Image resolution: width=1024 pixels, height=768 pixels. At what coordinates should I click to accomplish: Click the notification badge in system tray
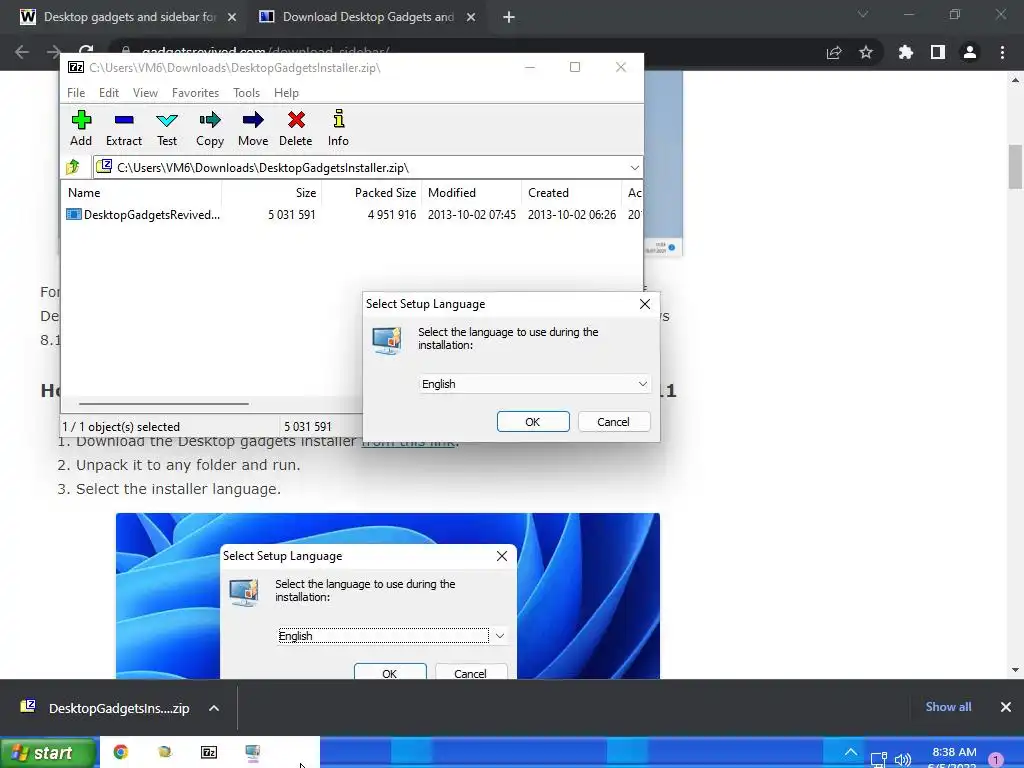point(996,760)
